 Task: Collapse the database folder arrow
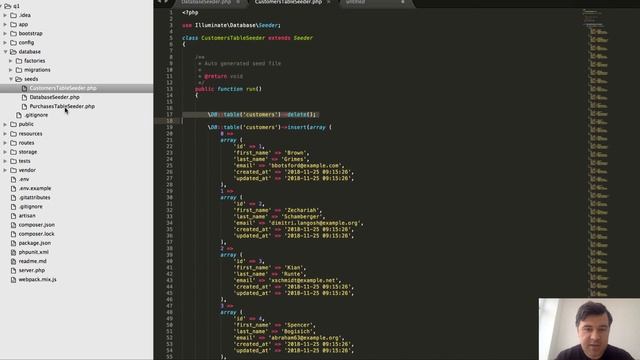tap(5, 52)
